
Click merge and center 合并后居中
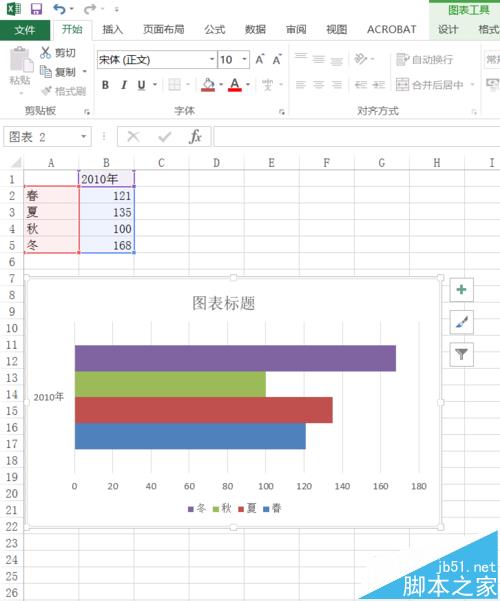[429, 85]
